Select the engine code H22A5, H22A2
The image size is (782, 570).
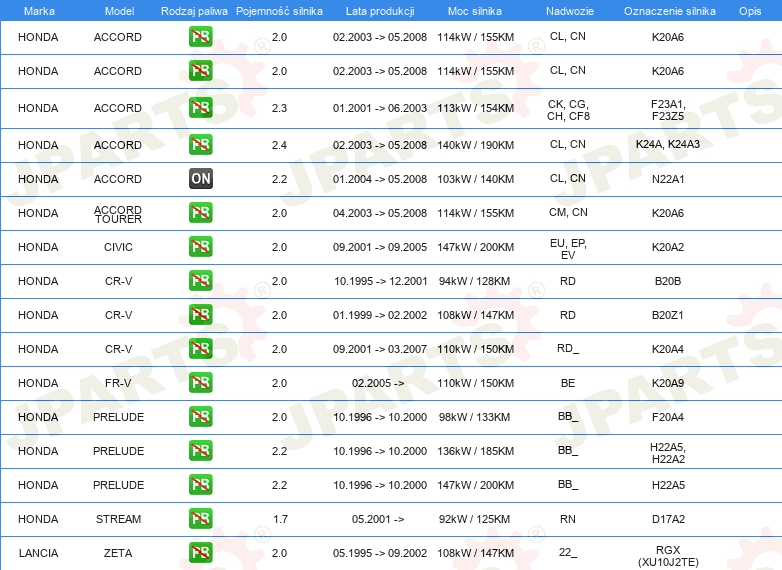pos(668,453)
